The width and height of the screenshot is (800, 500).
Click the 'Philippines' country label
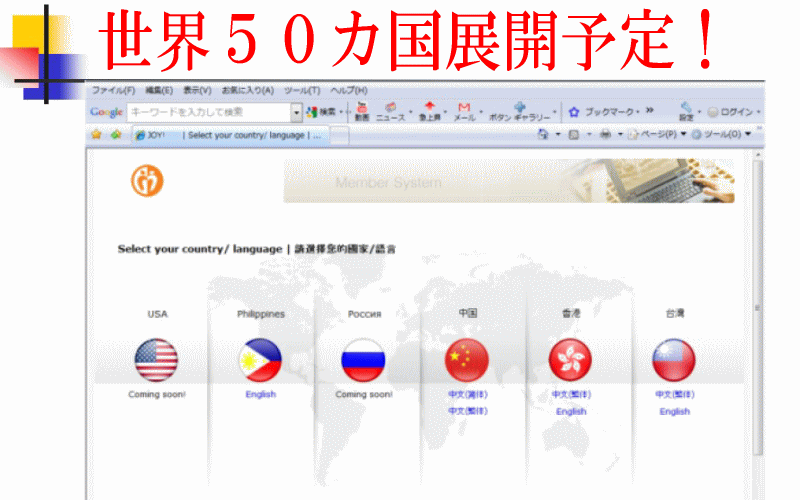261,314
